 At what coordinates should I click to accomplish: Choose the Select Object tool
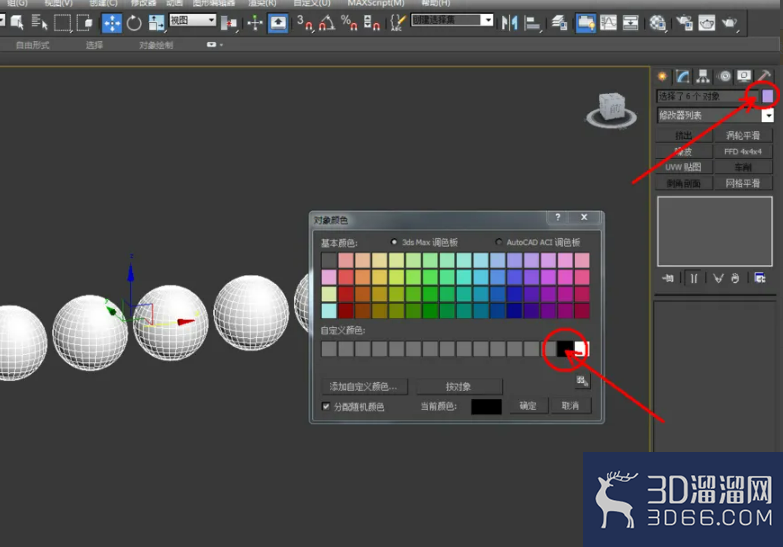click(17, 23)
